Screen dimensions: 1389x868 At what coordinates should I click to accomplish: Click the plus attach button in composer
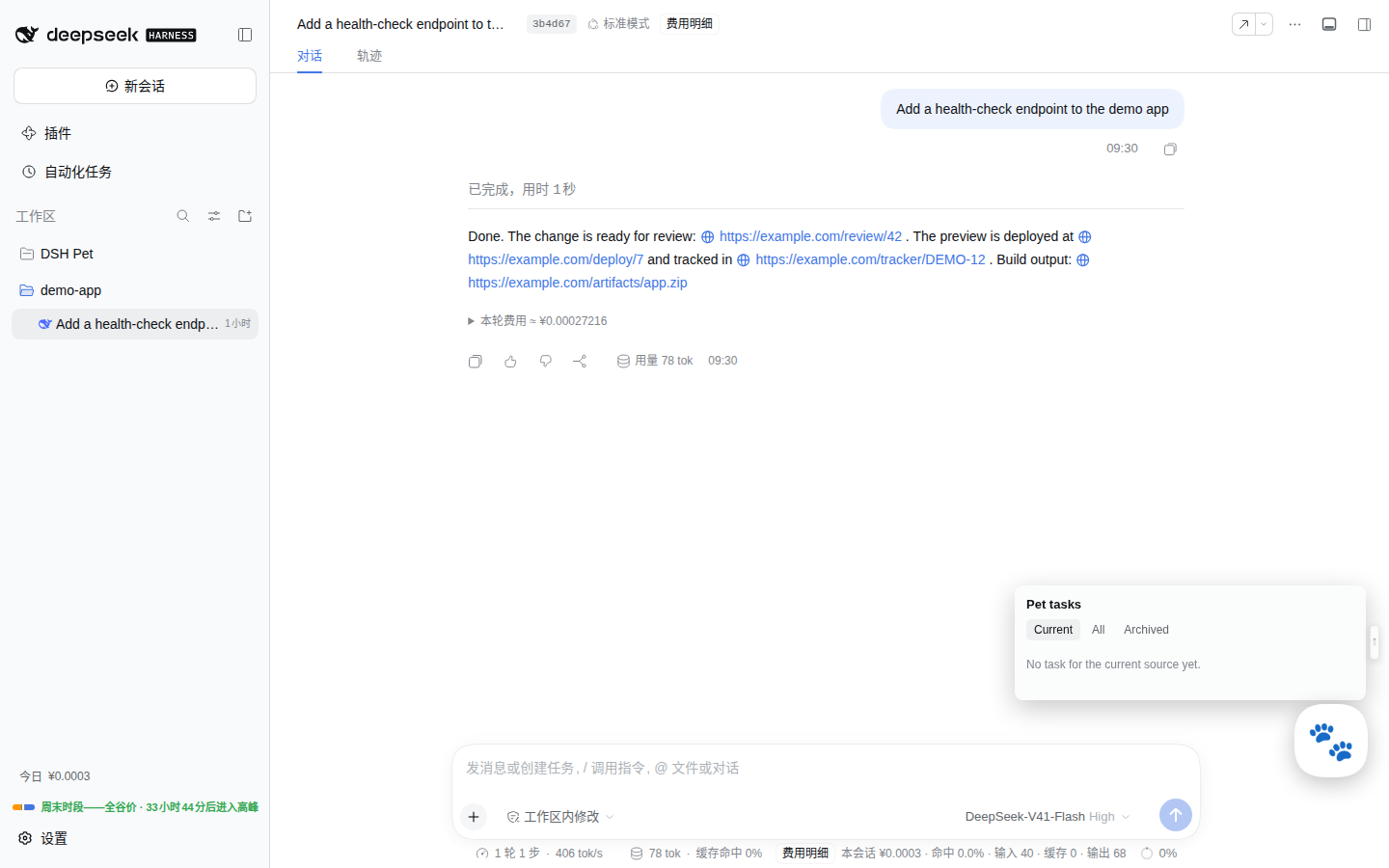[x=474, y=817]
